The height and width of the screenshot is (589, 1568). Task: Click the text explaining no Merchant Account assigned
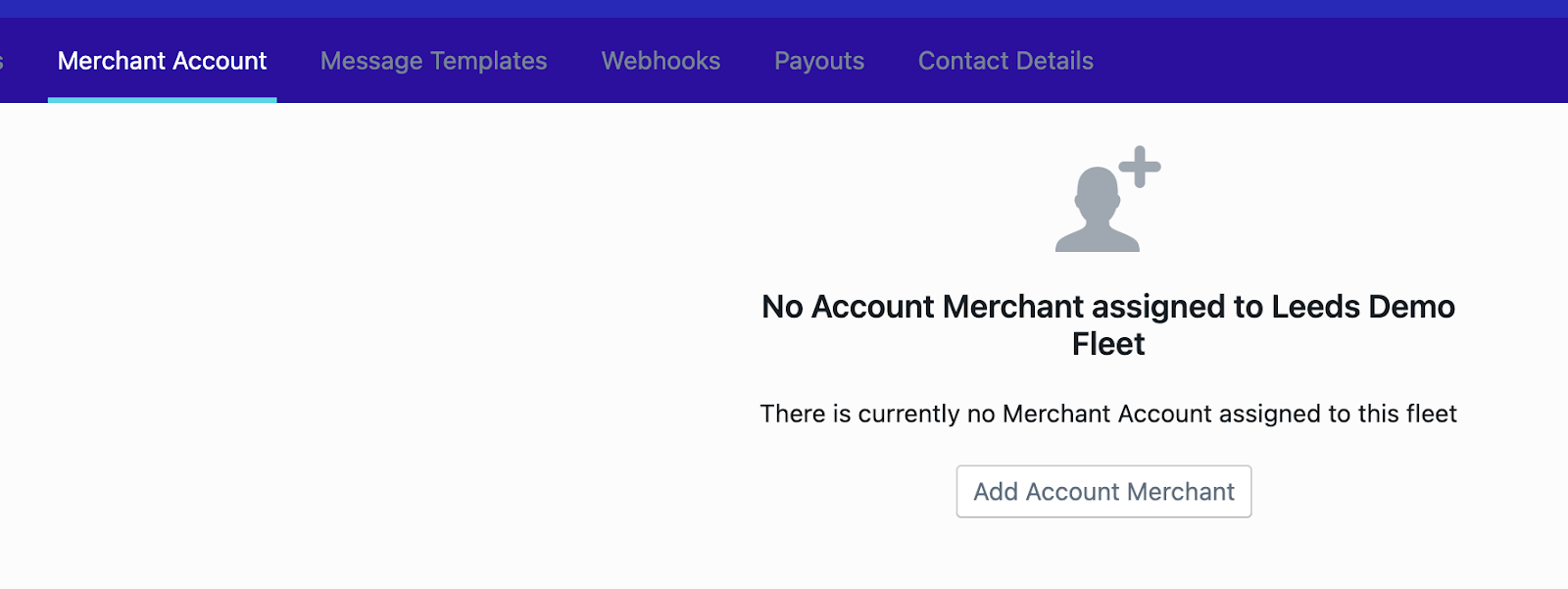(1107, 414)
